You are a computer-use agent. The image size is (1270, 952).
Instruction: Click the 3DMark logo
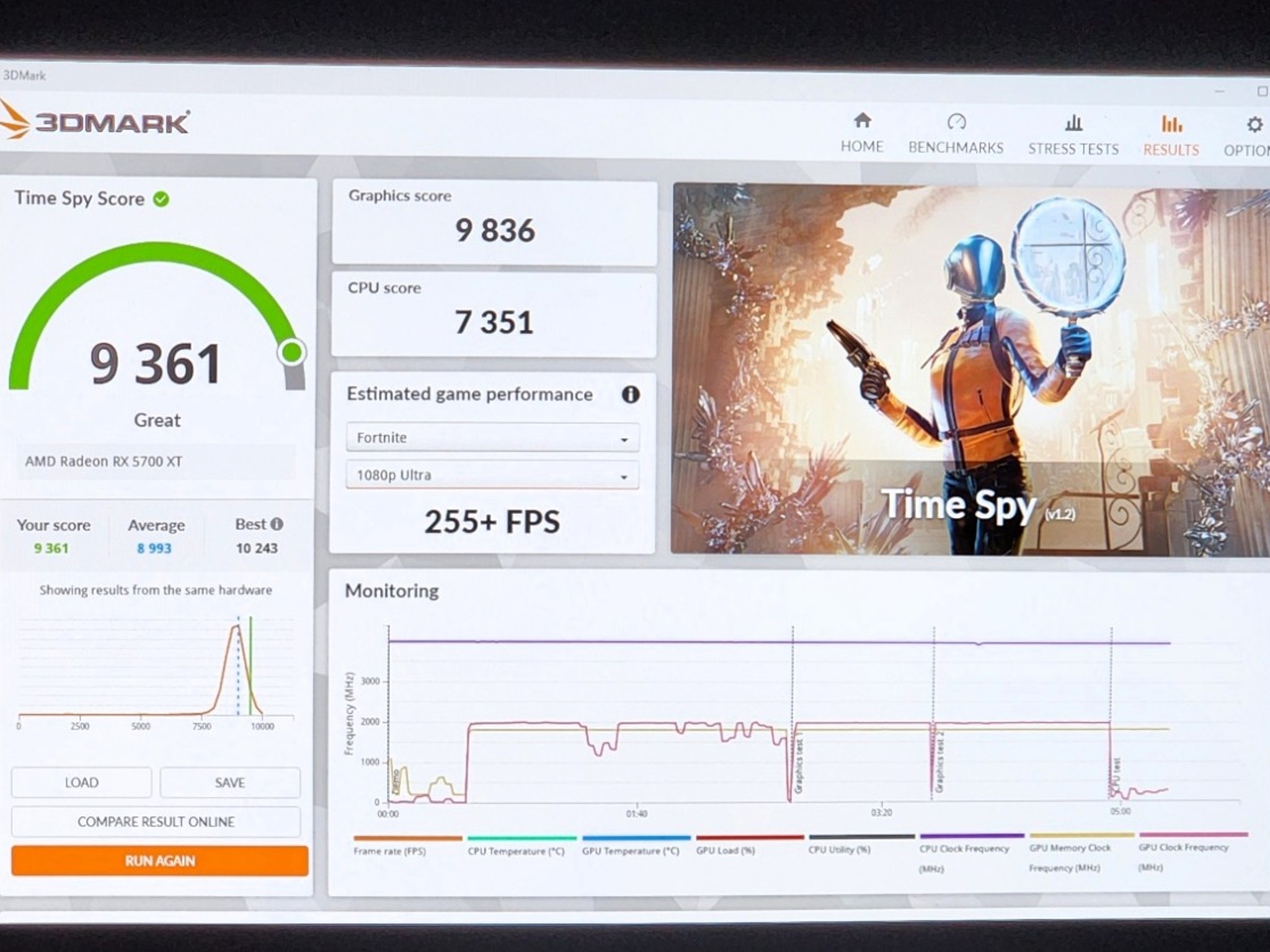(95, 122)
